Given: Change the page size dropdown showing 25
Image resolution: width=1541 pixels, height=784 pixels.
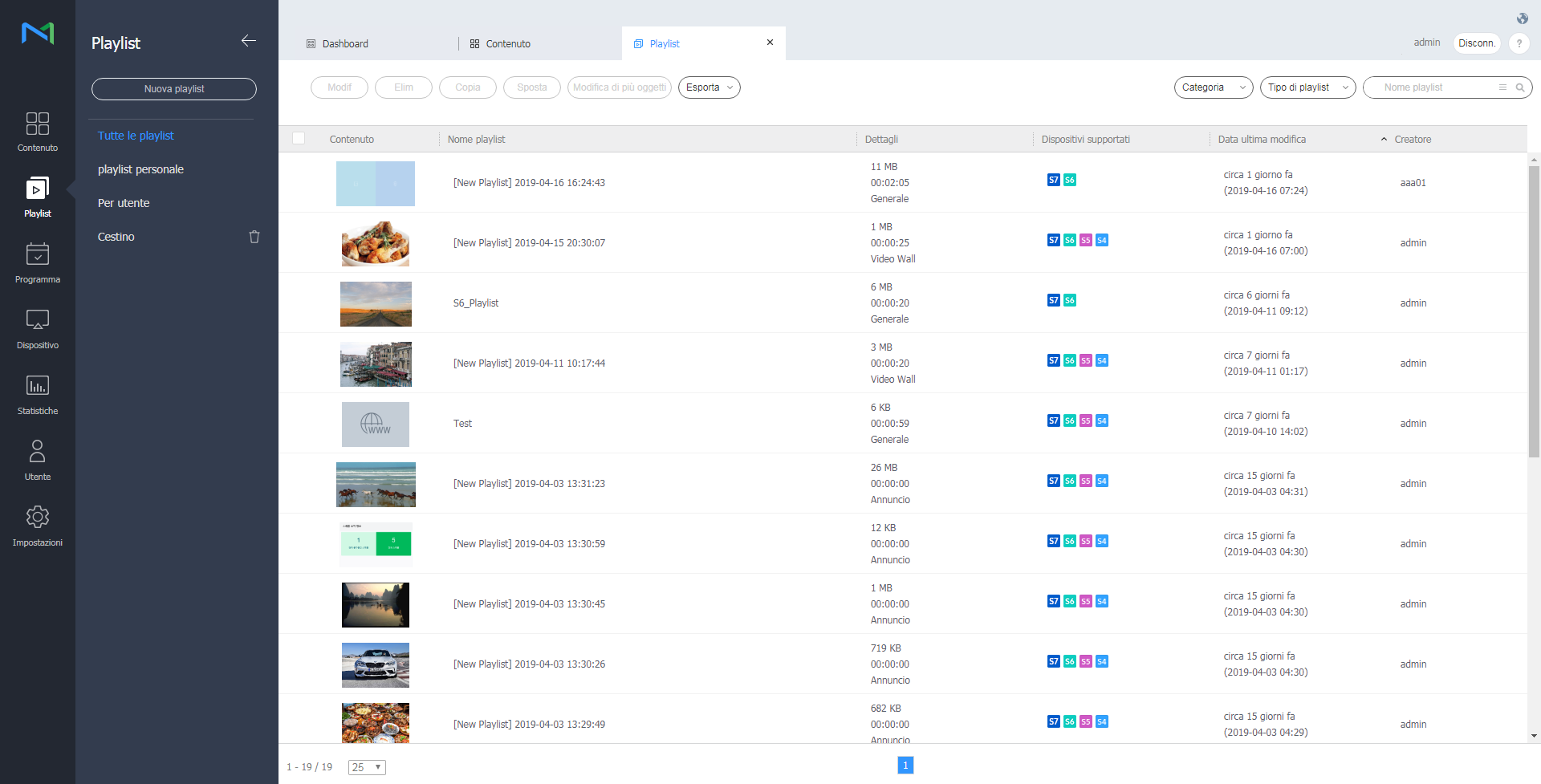Looking at the screenshot, I should 367,767.
